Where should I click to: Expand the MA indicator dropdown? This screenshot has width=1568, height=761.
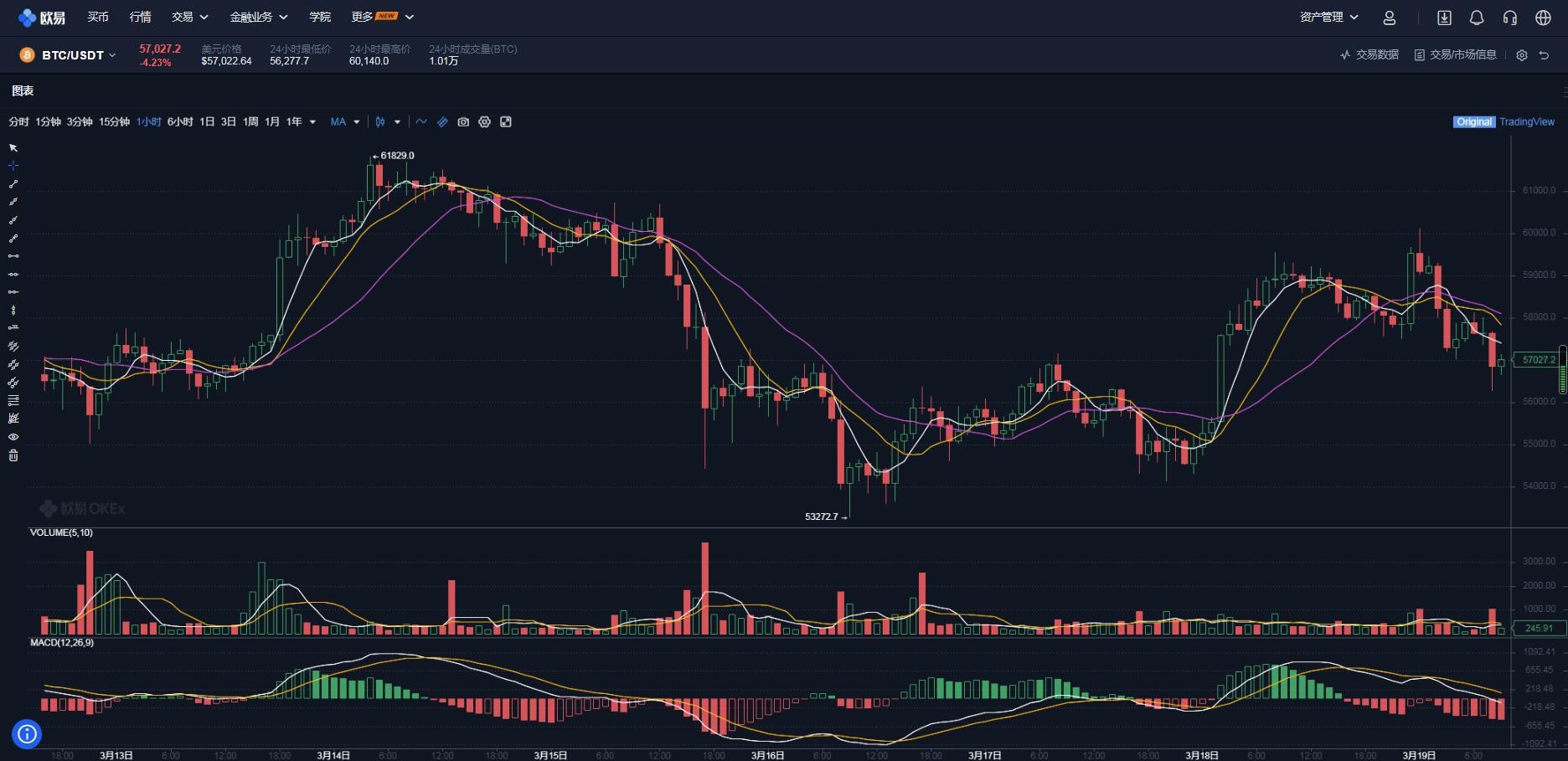(x=344, y=122)
